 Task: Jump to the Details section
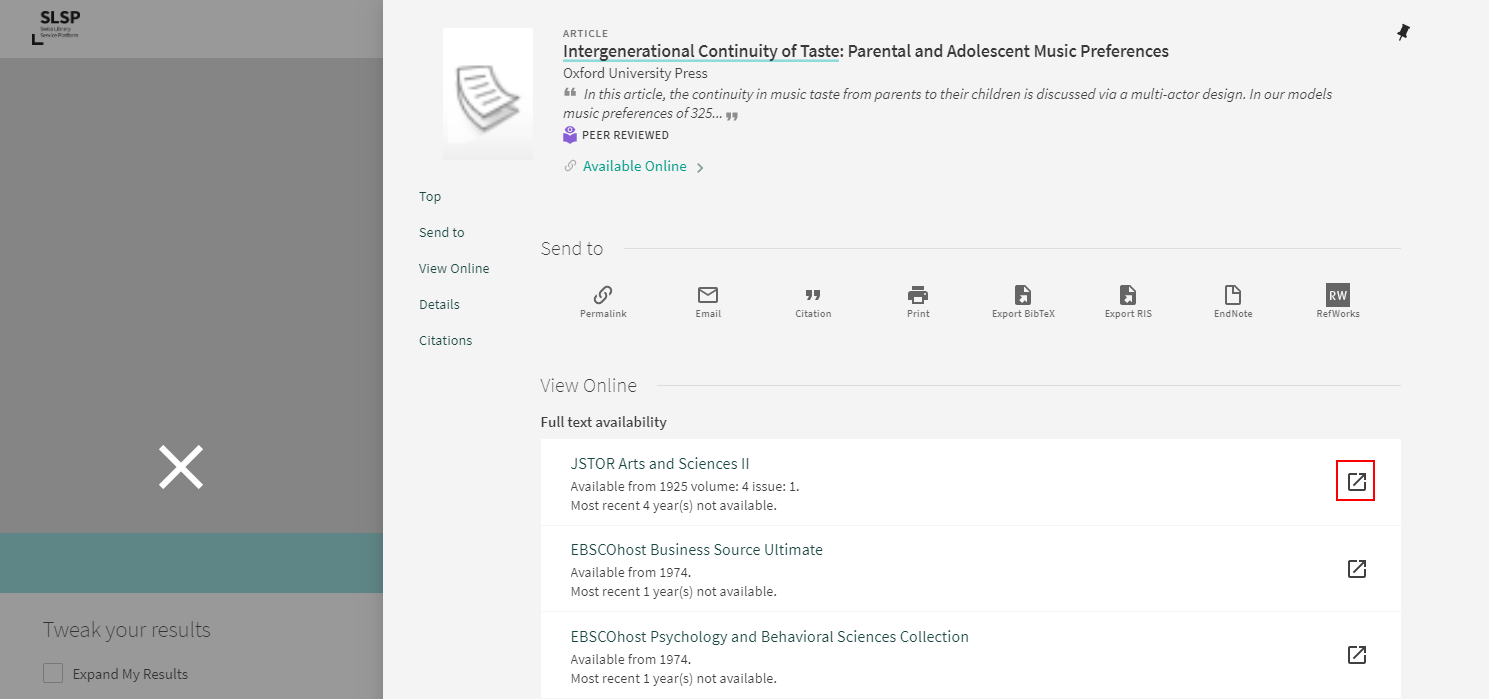click(439, 305)
